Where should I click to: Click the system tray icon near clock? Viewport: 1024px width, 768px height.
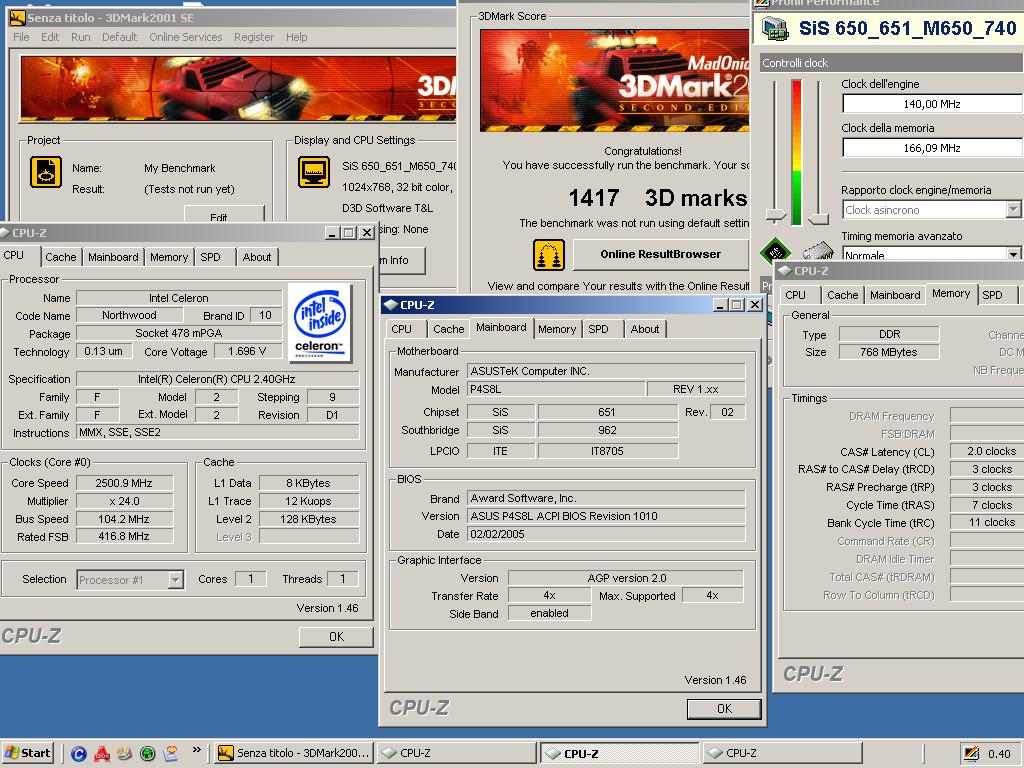tap(971, 754)
